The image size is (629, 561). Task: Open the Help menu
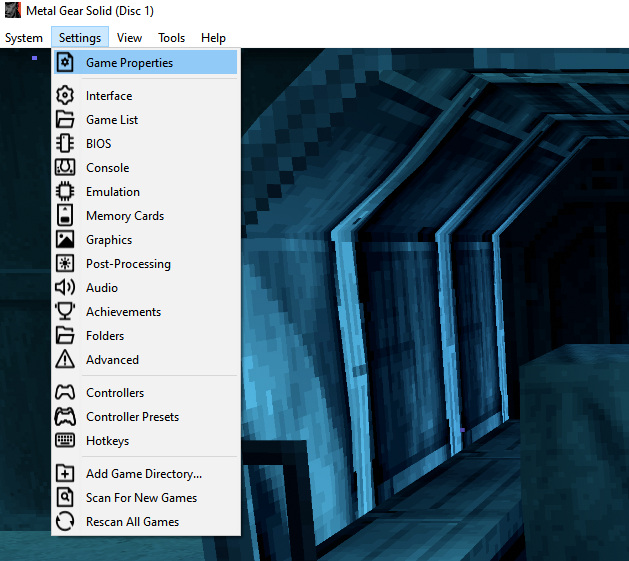(213, 38)
